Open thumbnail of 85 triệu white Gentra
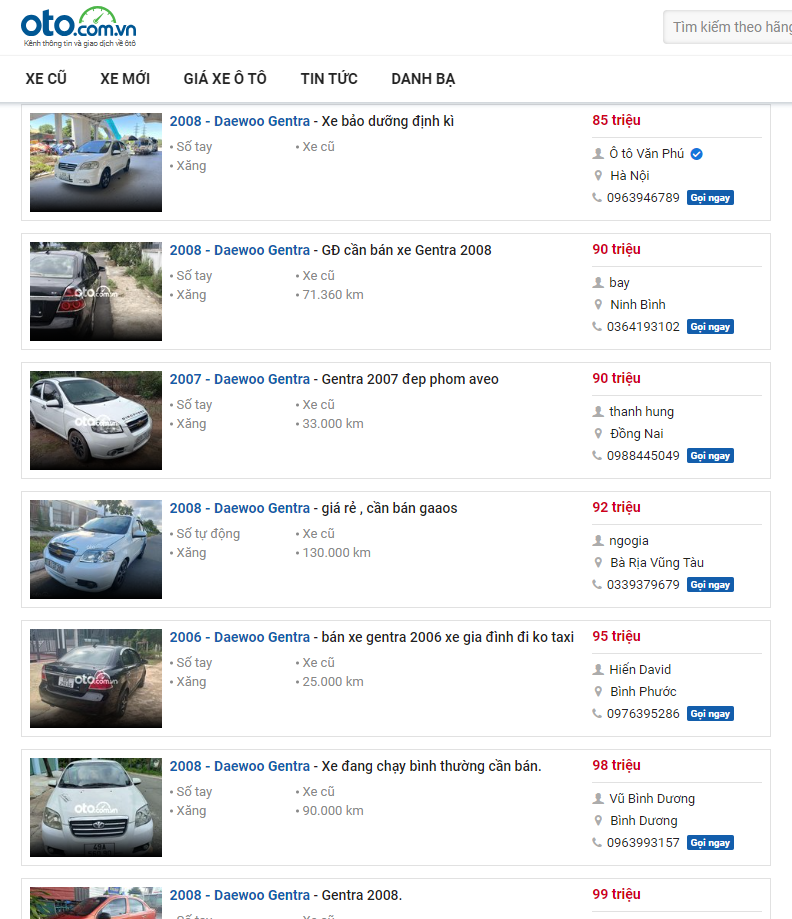 pos(96,162)
